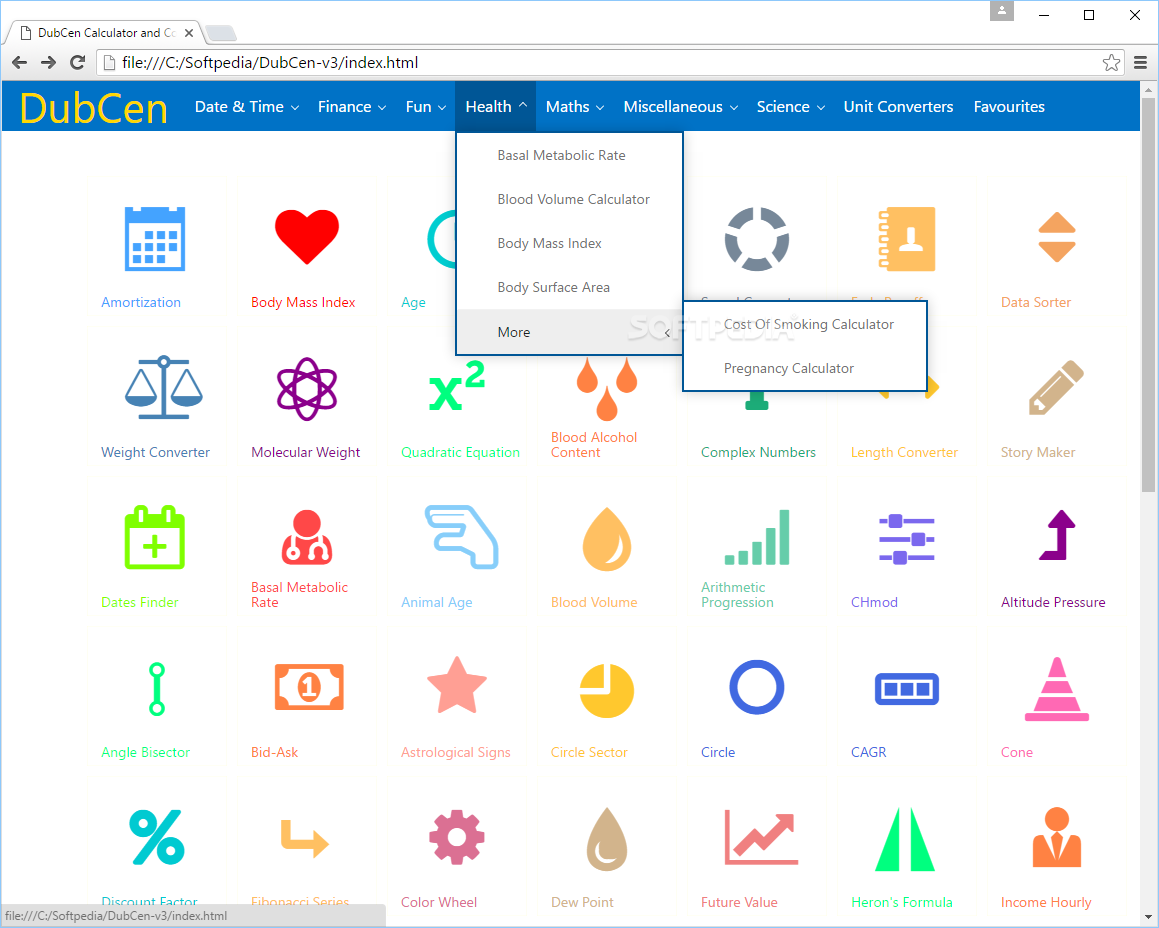Open the Basal Metabolic Rate doctor icon

[x=307, y=538]
